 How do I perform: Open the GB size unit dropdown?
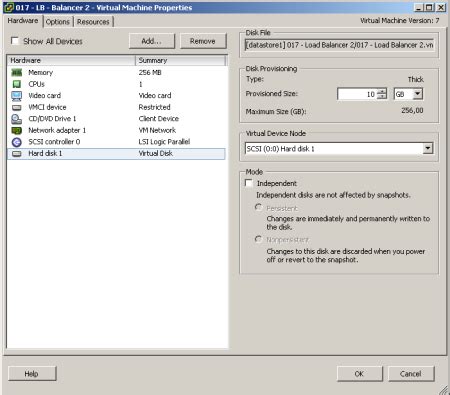[417, 94]
